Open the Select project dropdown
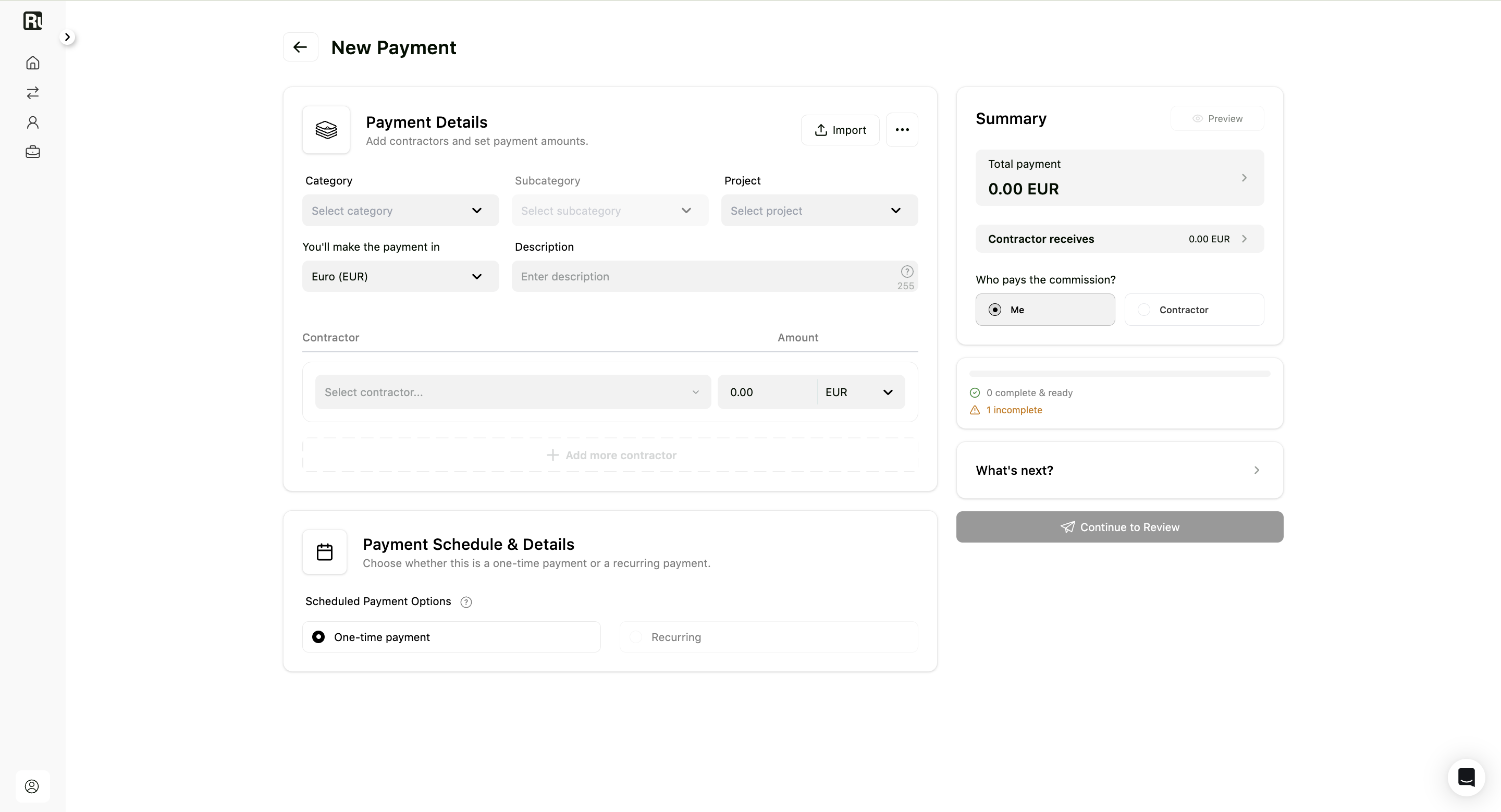This screenshot has height=812, width=1501. [x=819, y=211]
